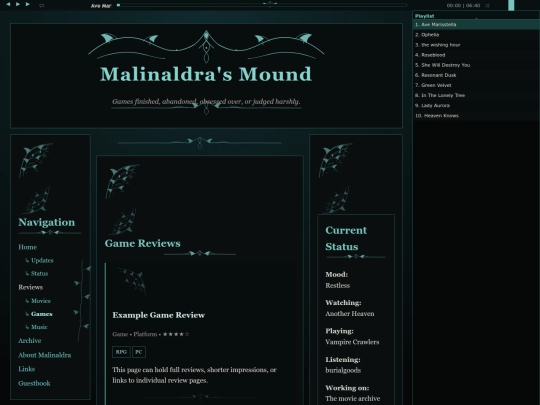540x405 pixels.
Task: Open About Malinaldra page
Action: click(45, 355)
